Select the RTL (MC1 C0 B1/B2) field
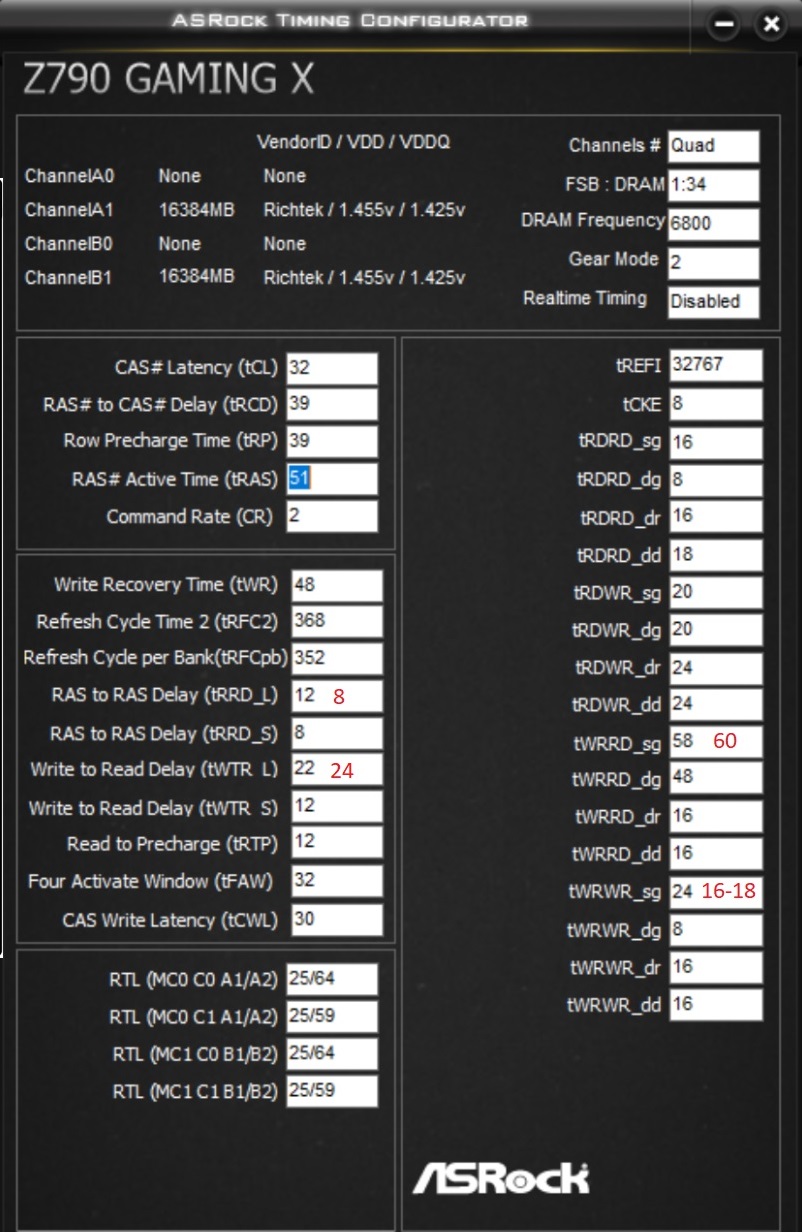 332,1054
